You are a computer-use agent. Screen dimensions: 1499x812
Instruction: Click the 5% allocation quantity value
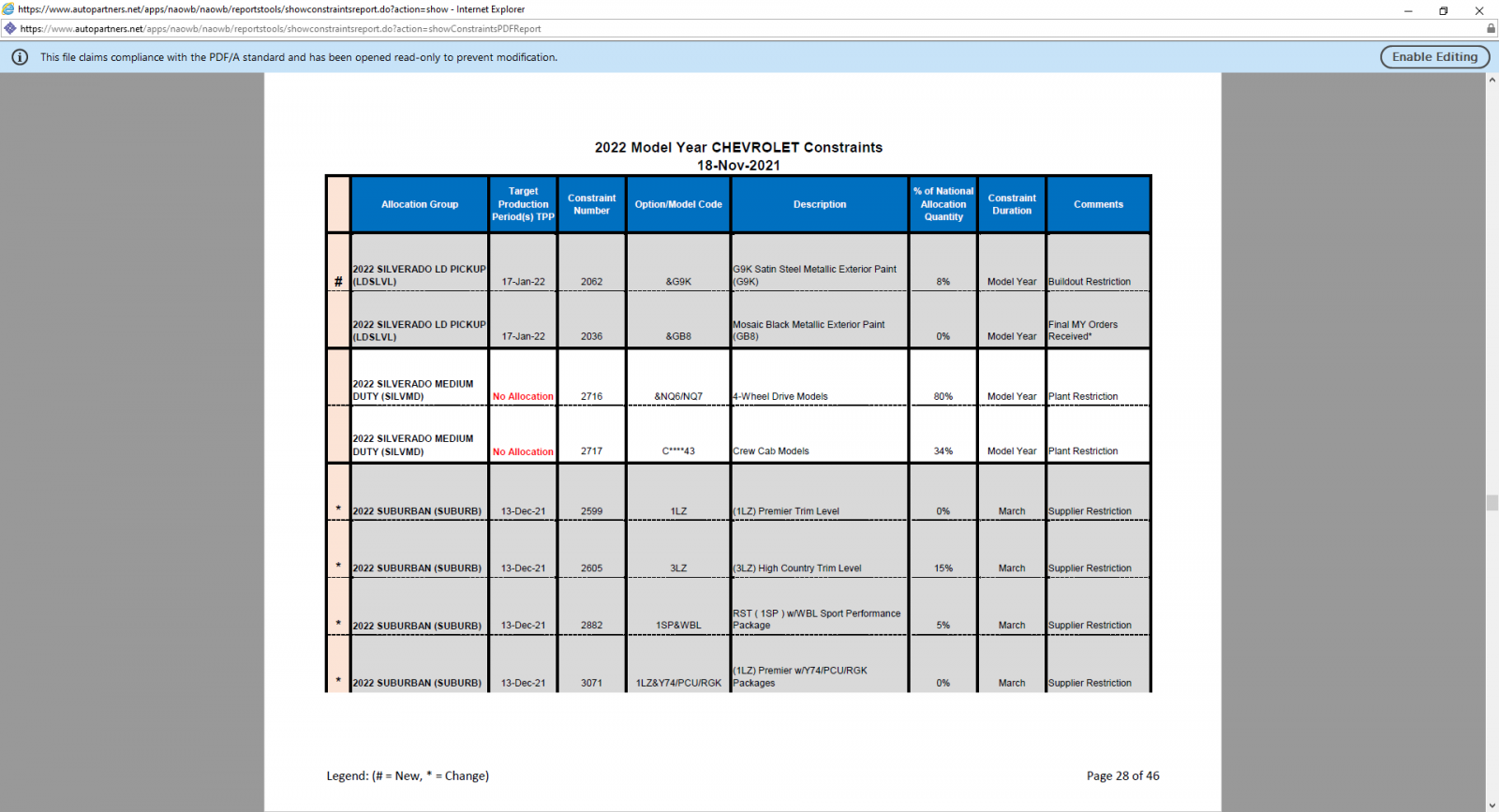(x=943, y=626)
